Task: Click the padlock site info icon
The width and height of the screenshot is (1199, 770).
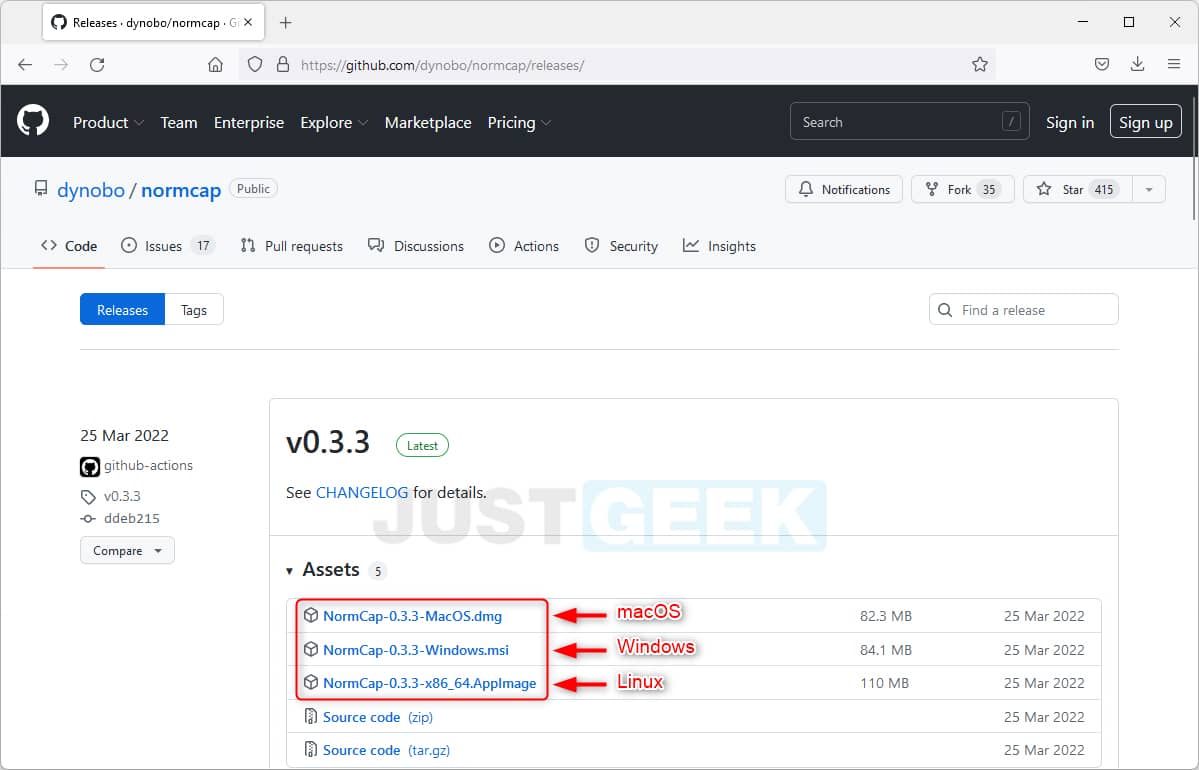Action: click(x=283, y=64)
